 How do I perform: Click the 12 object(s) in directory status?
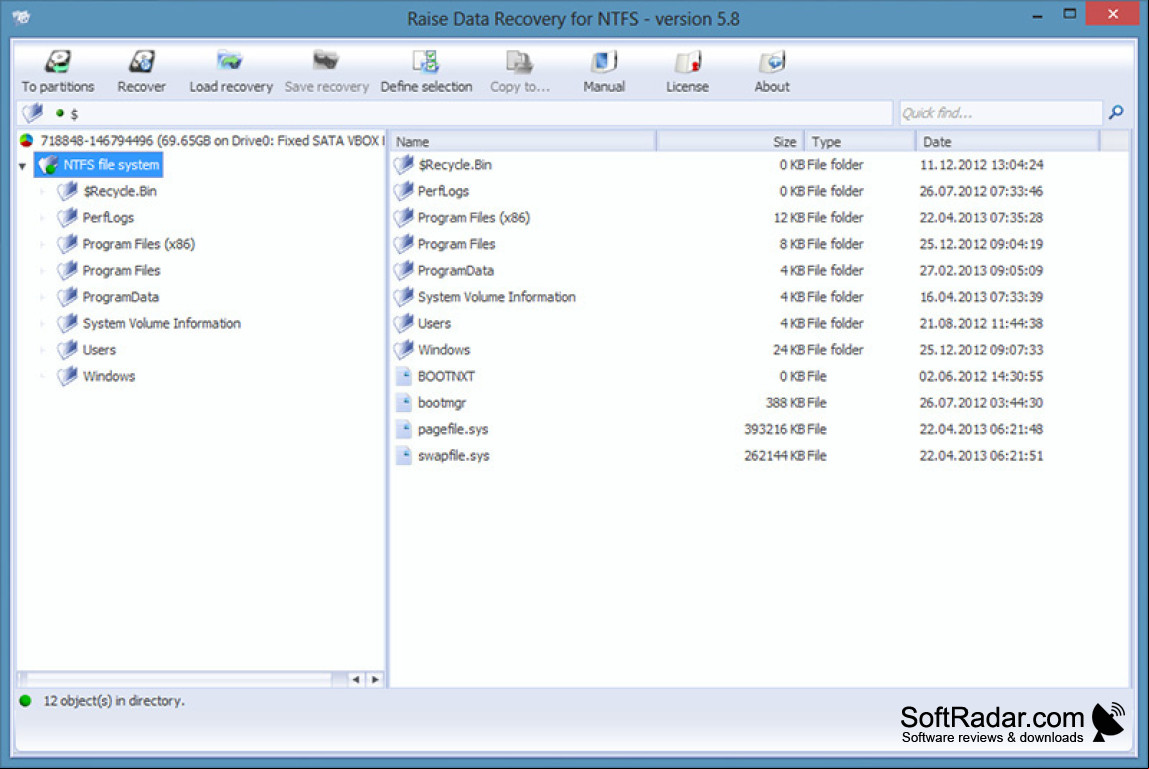pos(114,701)
